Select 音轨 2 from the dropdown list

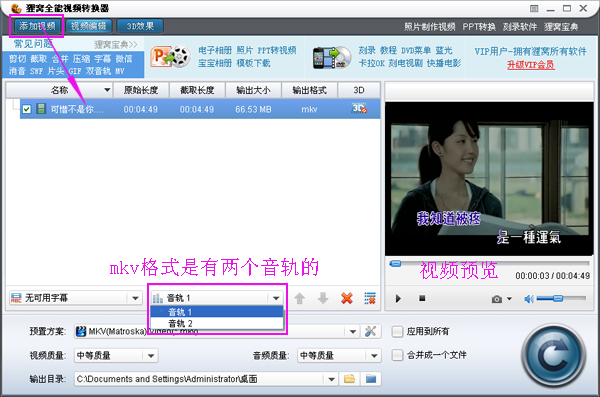(217, 323)
